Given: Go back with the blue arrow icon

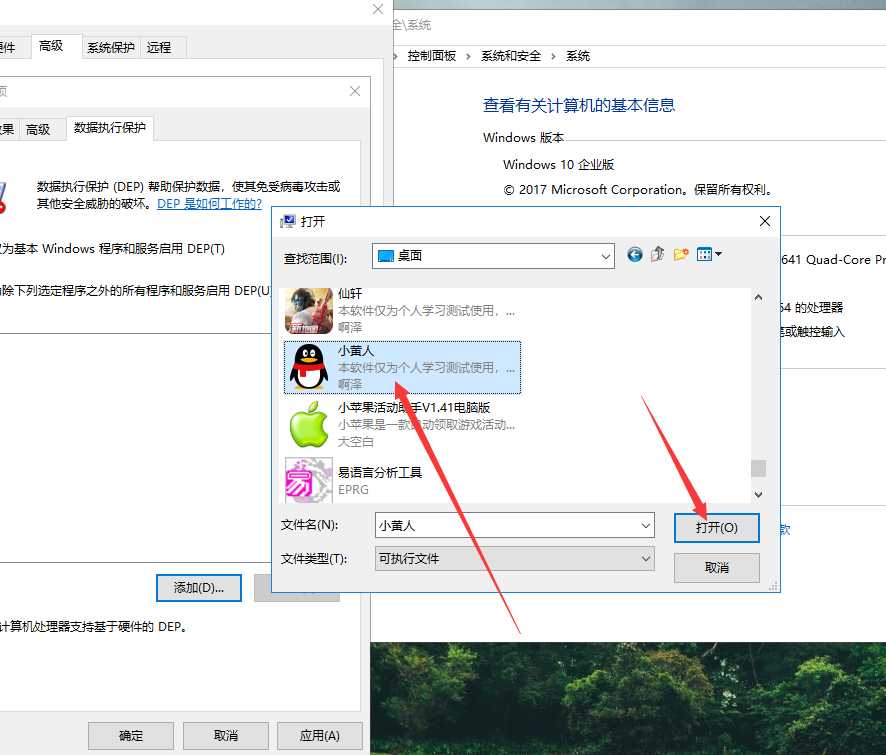Looking at the screenshot, I should pos(635,255).
